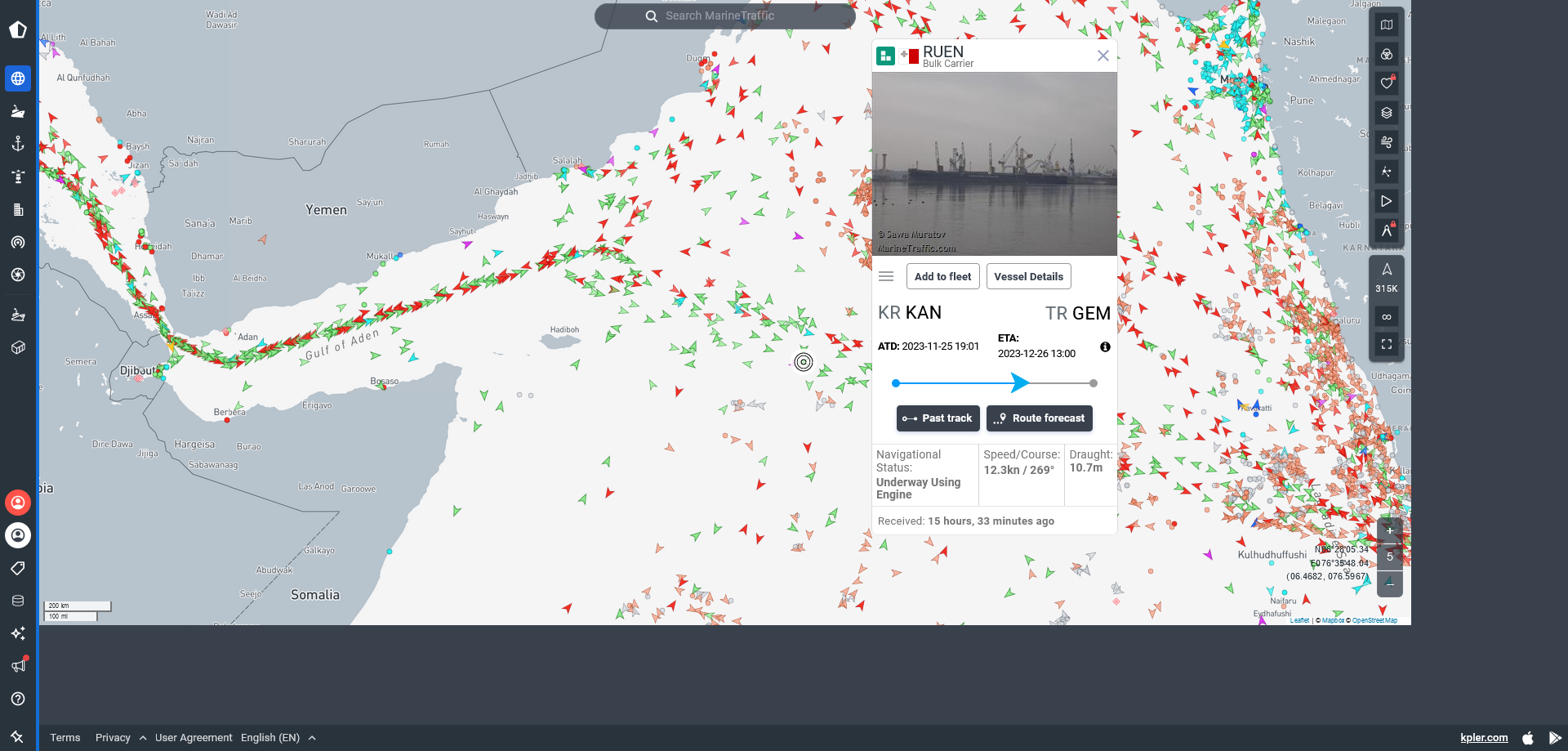Click the Malta flag icon
Viewport: 1568px width, 751px height.
[x=909, y=56]
